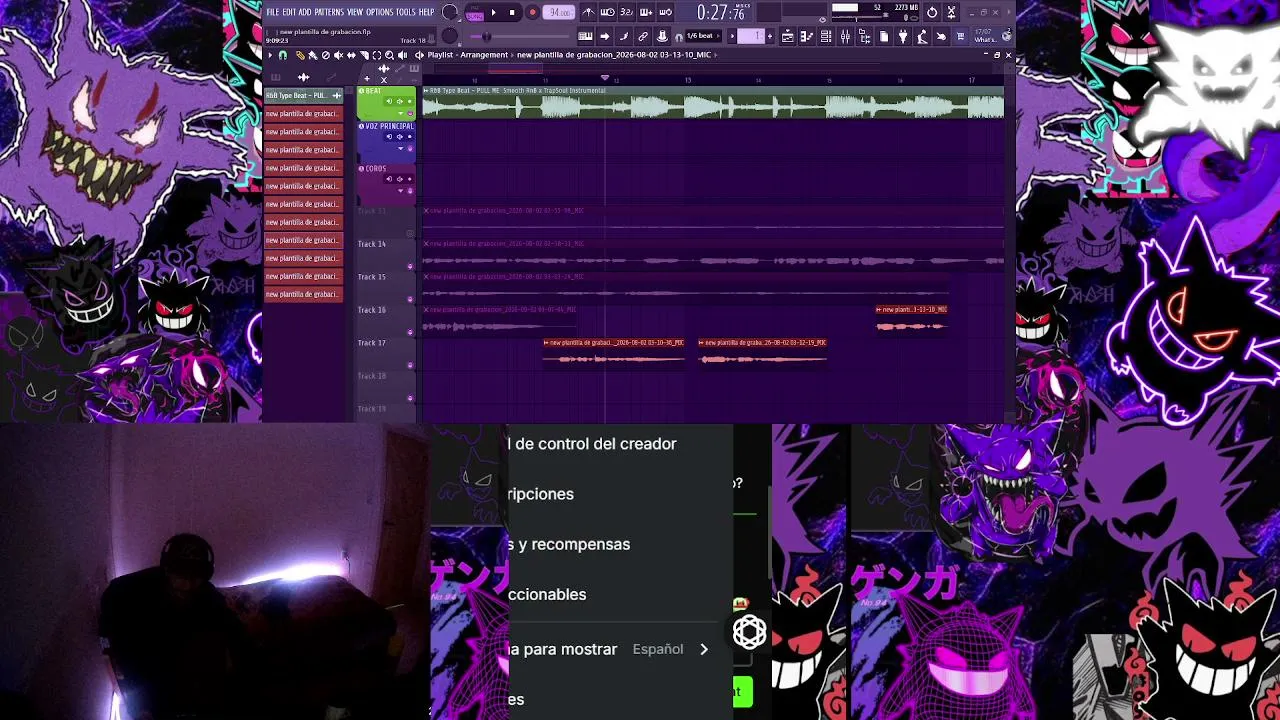Select the playlist Delete tool
Image resolution: width=1280 pixels, height=720 pixels.
coord(326,55)
